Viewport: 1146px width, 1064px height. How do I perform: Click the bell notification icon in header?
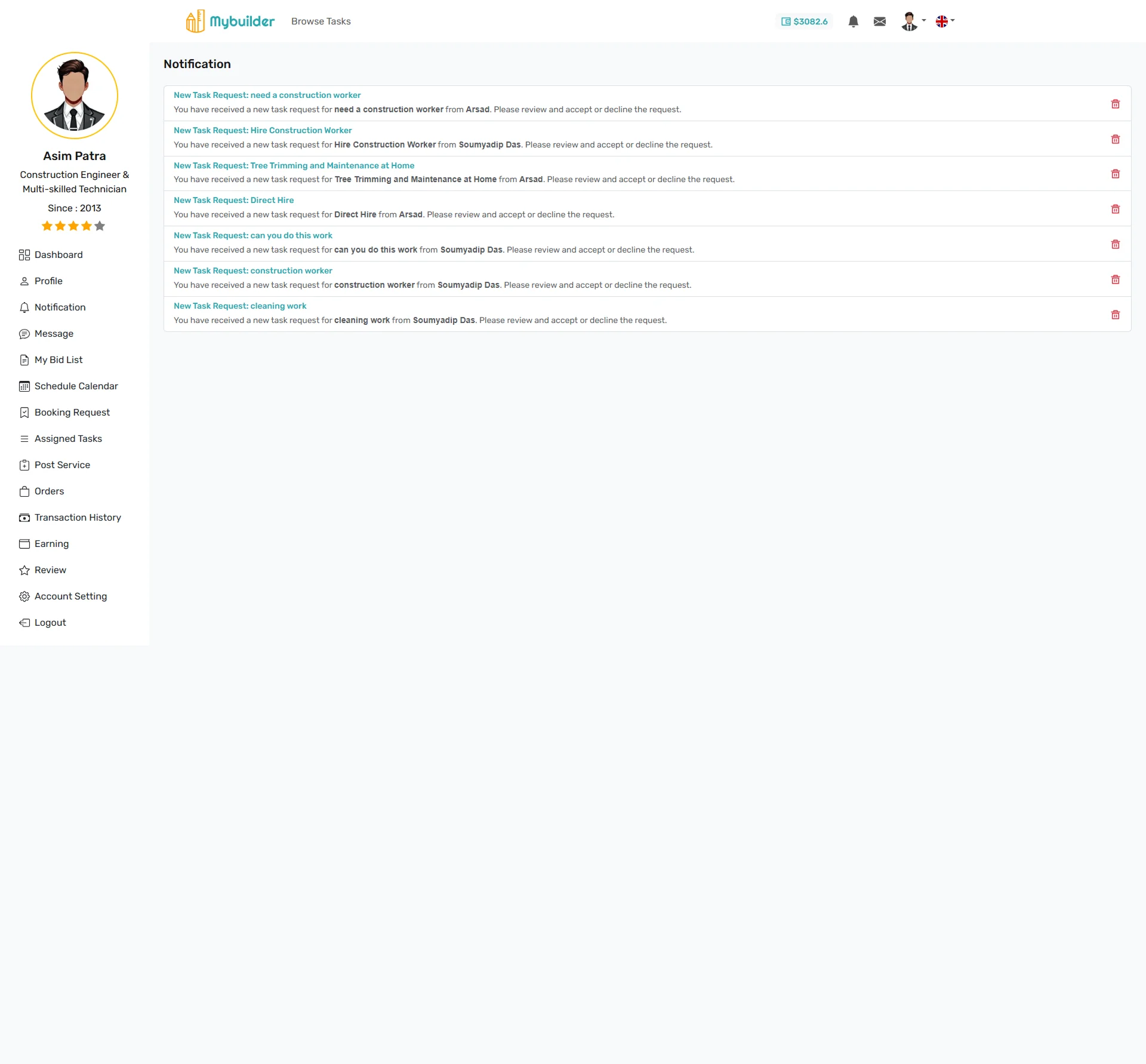point(853,21)
